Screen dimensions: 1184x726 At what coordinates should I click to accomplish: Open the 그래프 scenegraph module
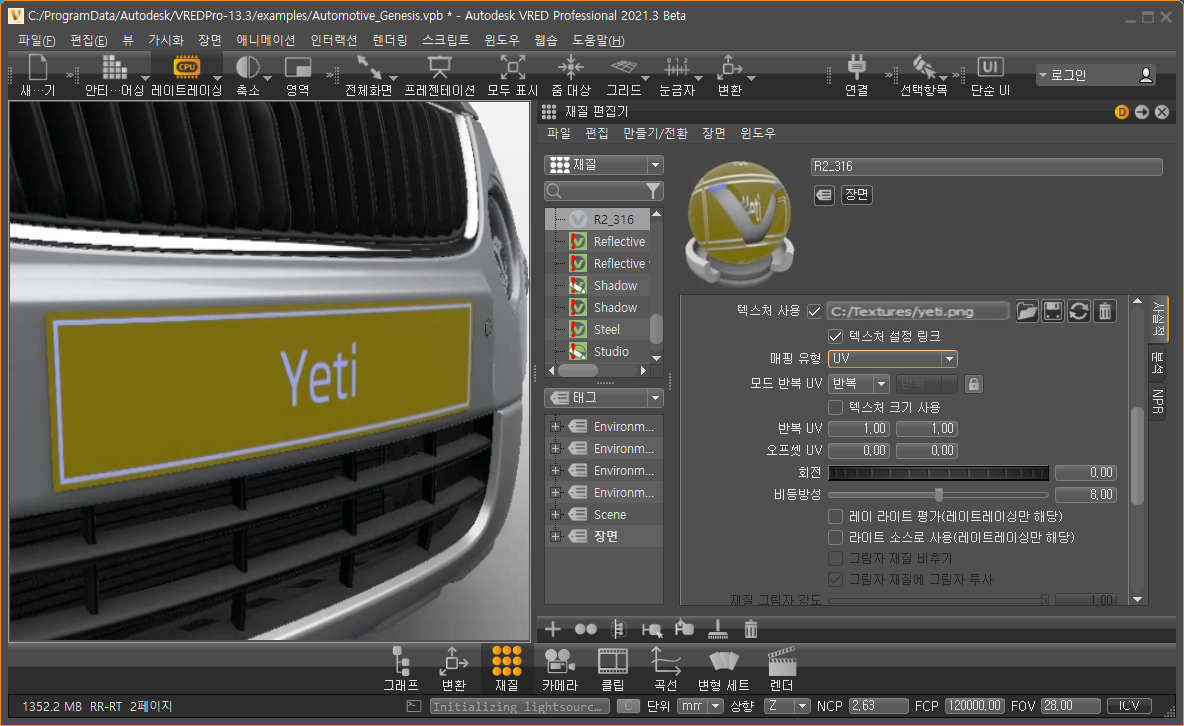(x=401, y=669)
